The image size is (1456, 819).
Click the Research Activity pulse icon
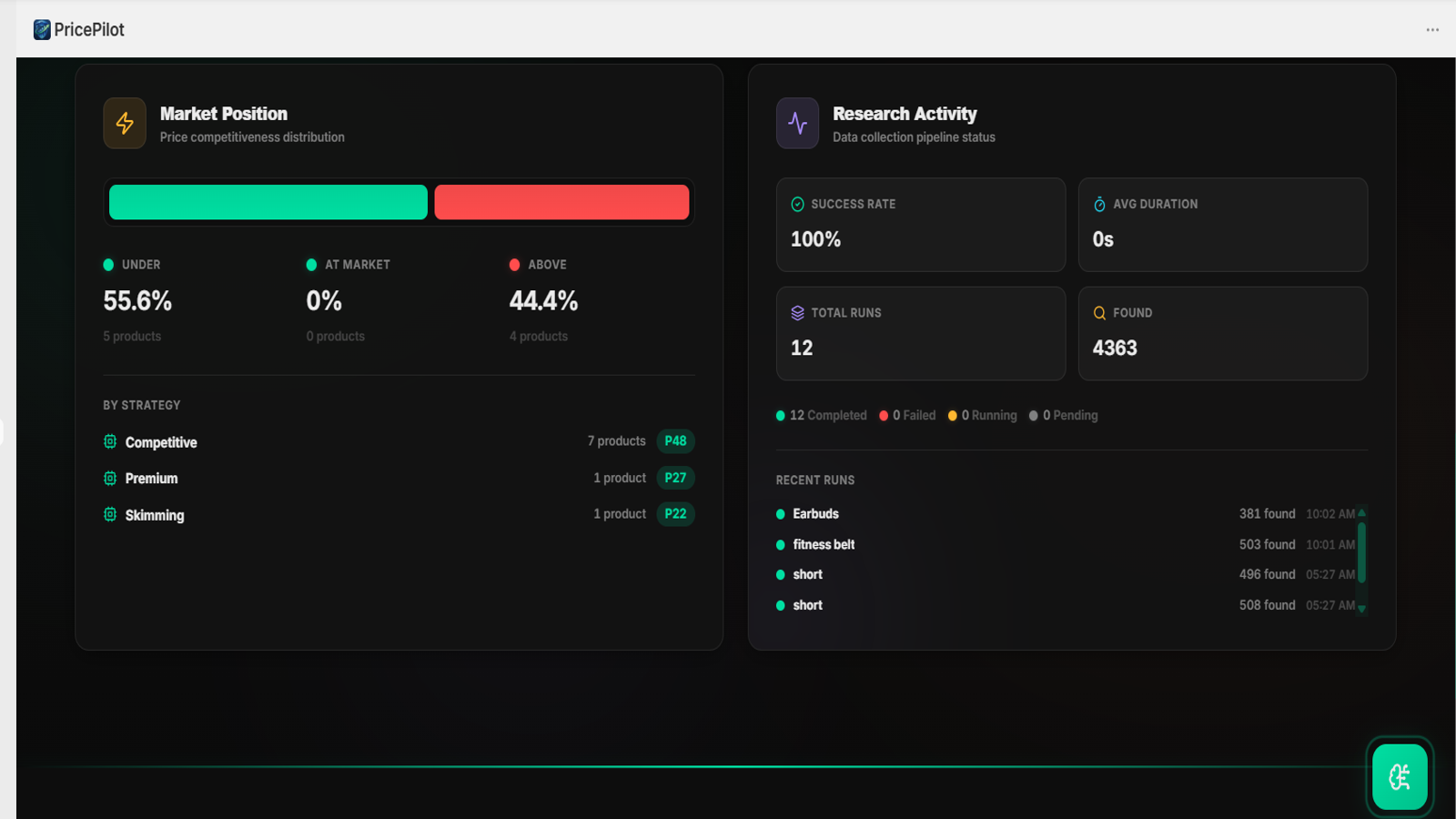click(x=797, y=123)
